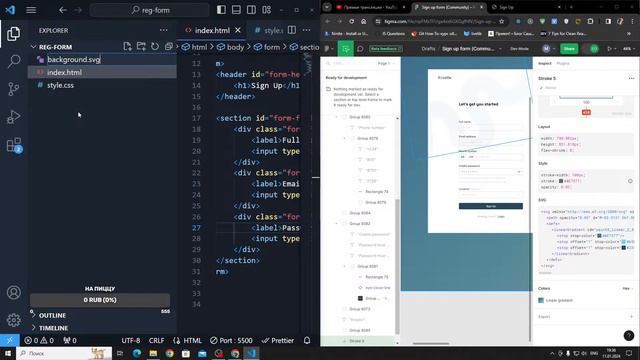Reload the Figma page in Chrome
The image size is (640, 360).
[x=351, y=21]
